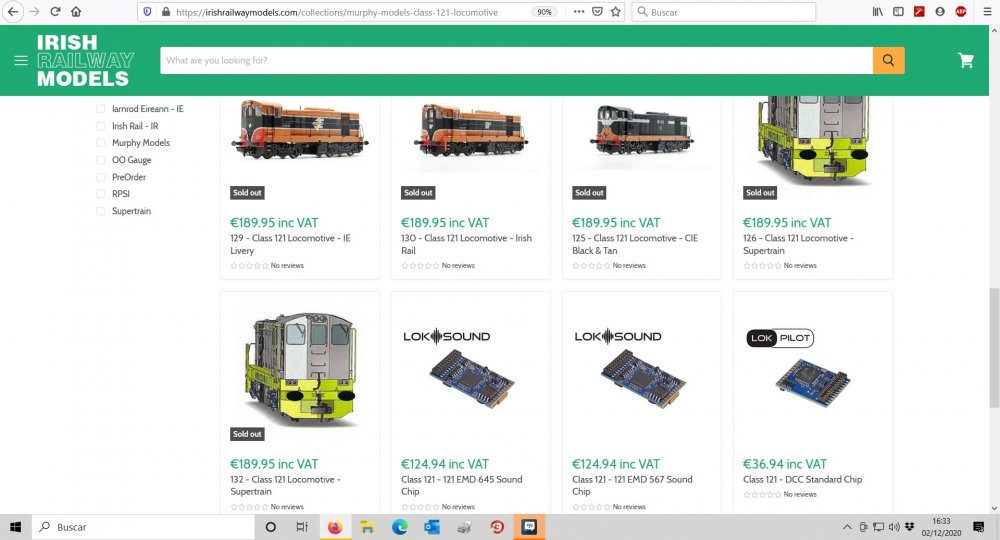Image resolution: width=1000 pixels, height=540 pixels.
Task: Click the 'What are you looking for?' search field
Action: pyautogui.click(x=516, y=60)
